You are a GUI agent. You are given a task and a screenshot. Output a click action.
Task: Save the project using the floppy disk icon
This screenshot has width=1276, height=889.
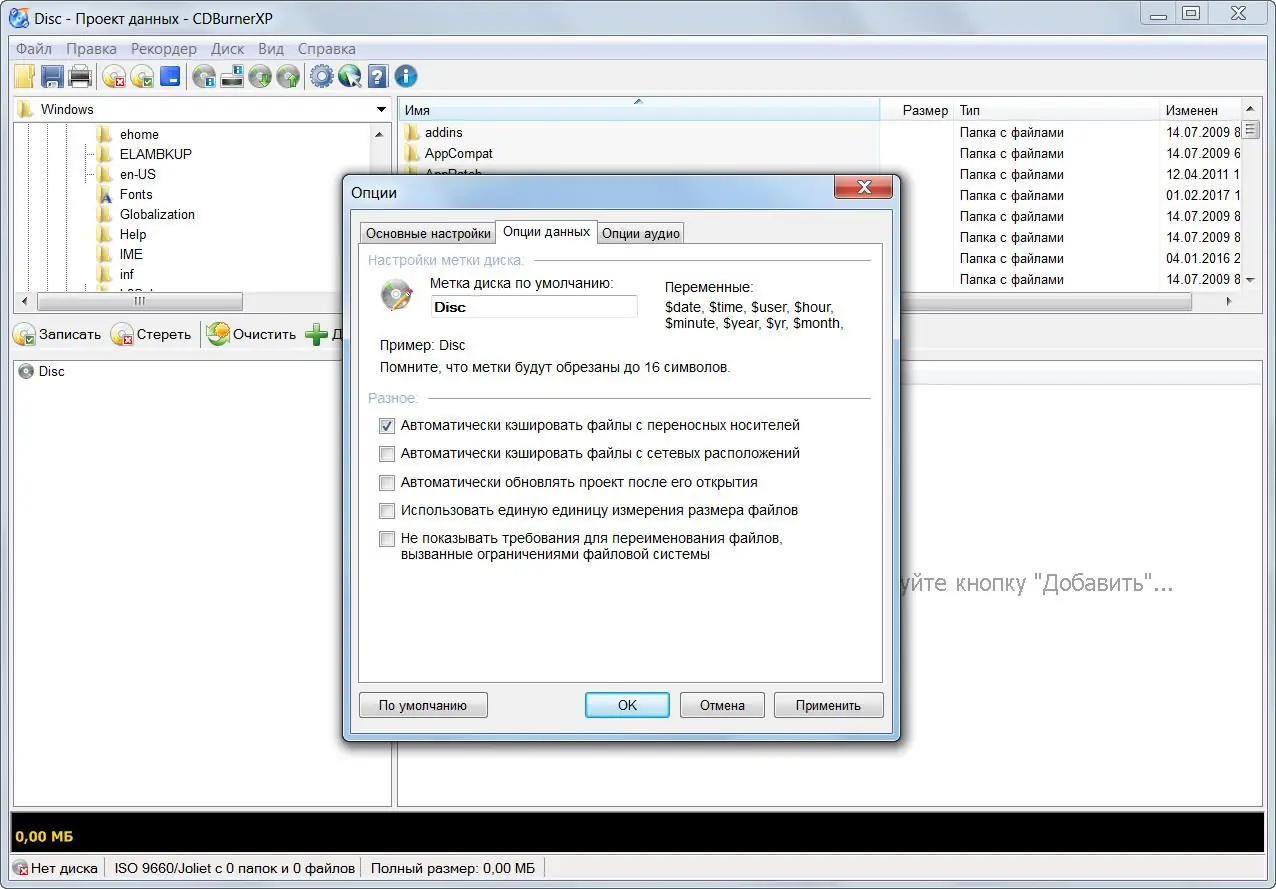click(x=52, y=76)
